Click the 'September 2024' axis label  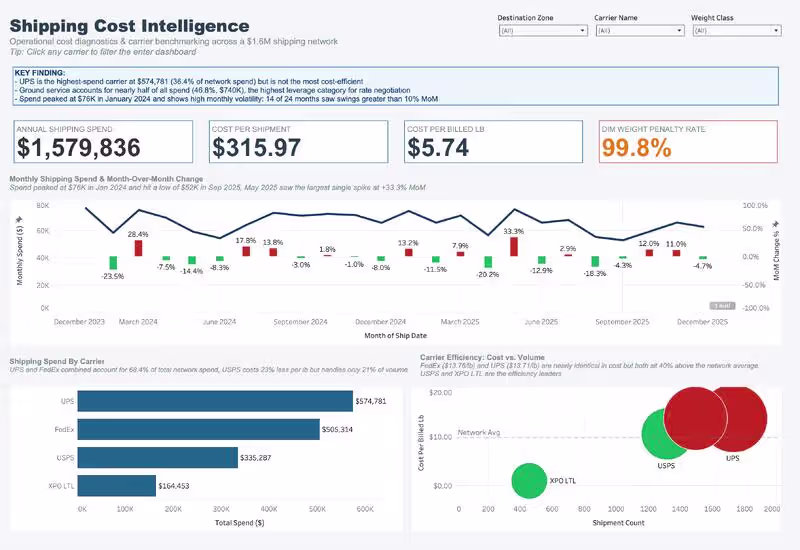301,322
